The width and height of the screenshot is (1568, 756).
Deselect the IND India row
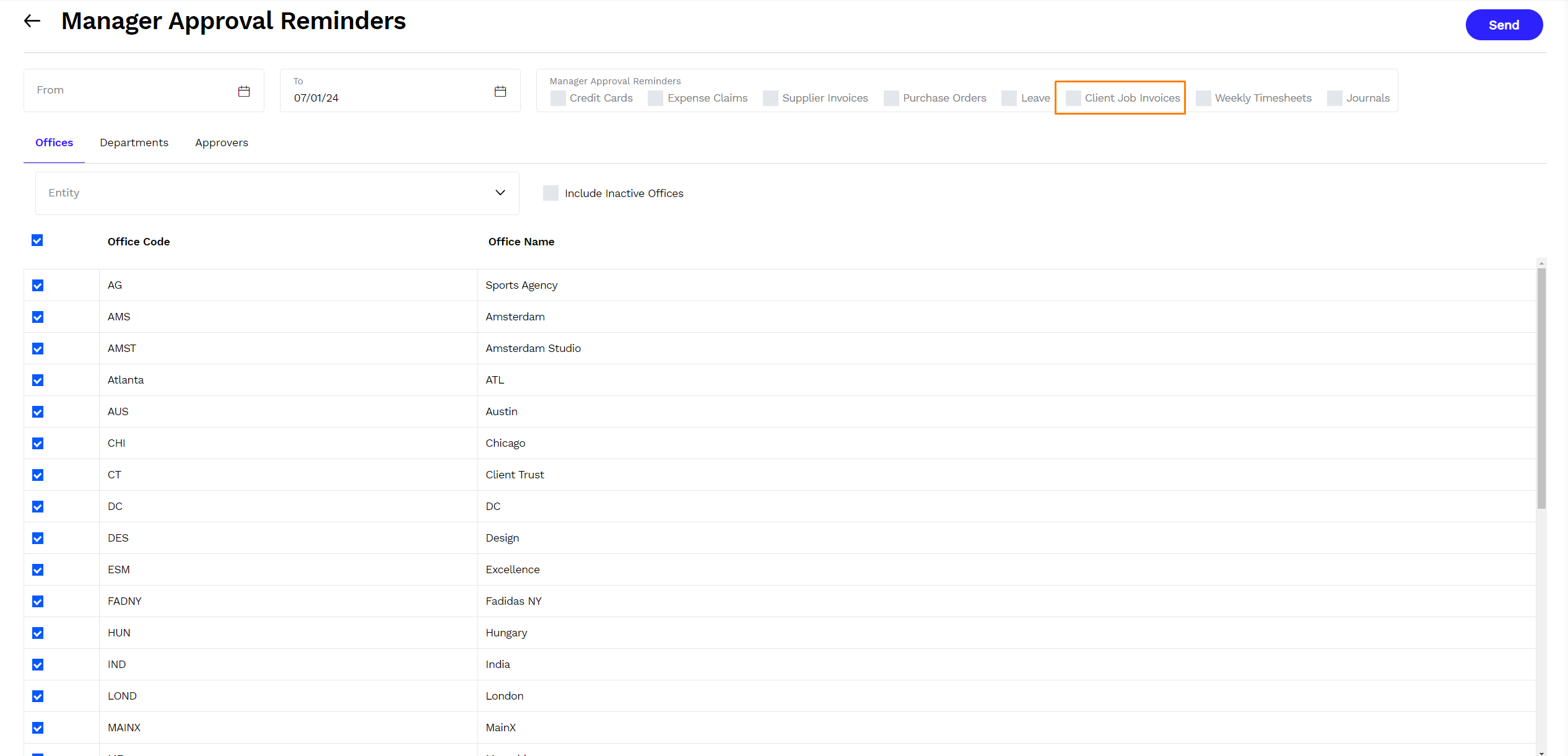(x=38, y=665)
